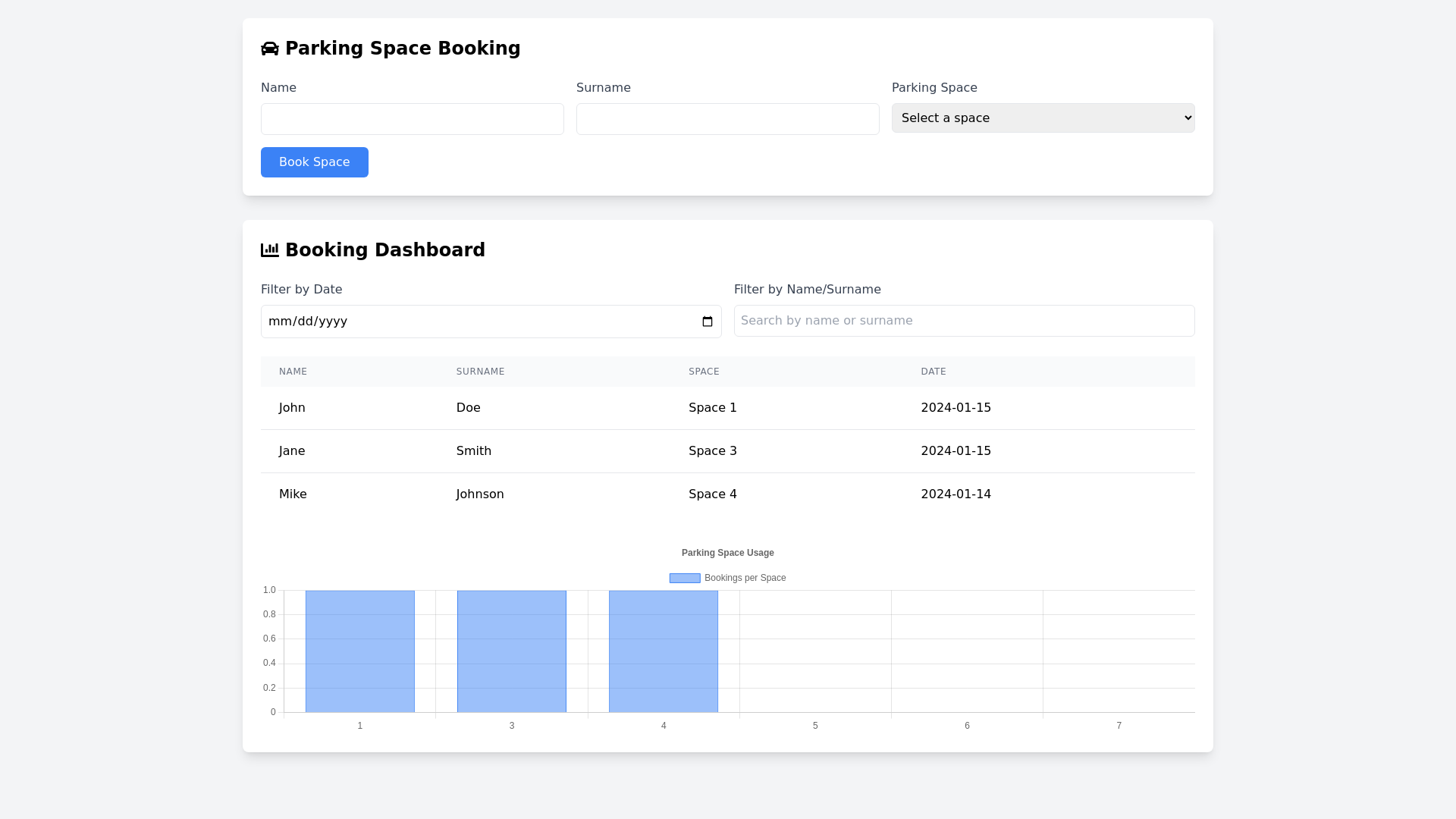This screenshot has height=819, width=1456.
Task: Focus the Name input field
Action: point(412,119)
